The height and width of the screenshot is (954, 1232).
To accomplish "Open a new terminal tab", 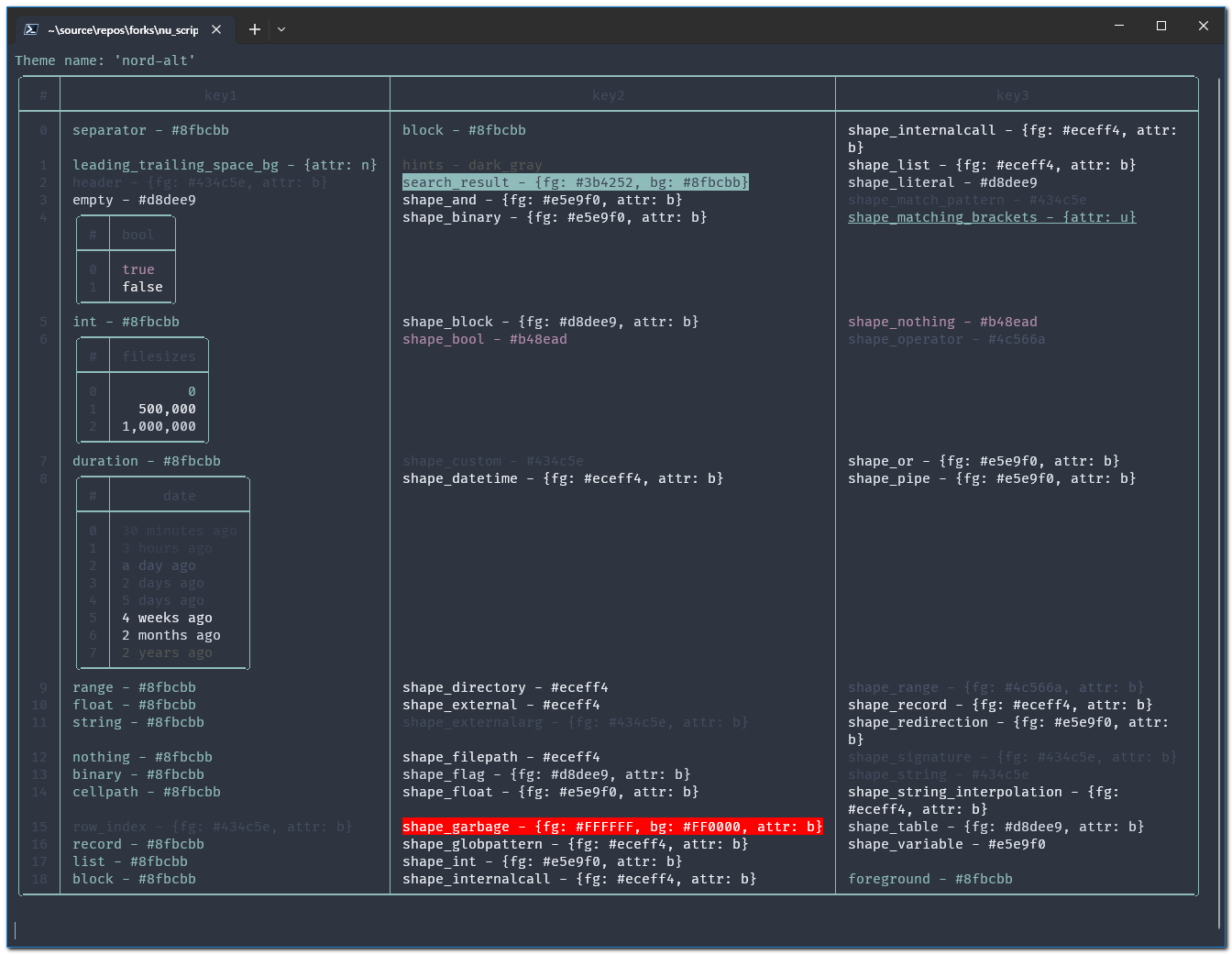I will click(x=255, y=29).
